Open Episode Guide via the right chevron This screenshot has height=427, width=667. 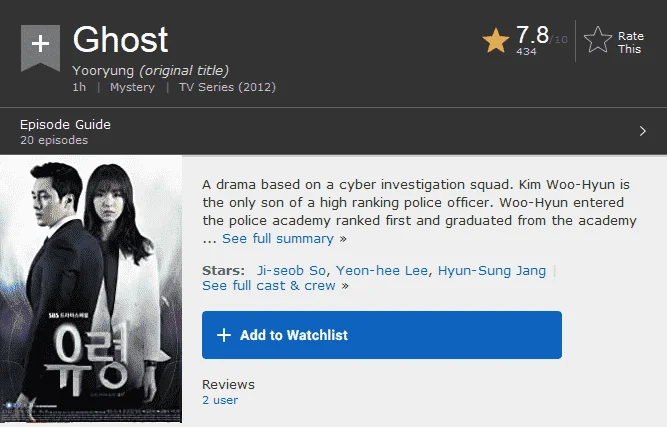tap(642, 131)
